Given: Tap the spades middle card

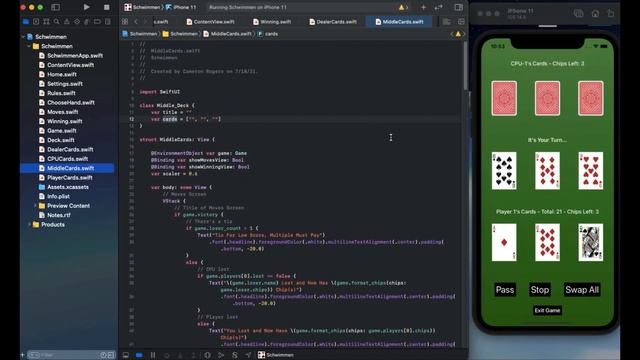Looking at the screenshot, I should click(504, 171).
